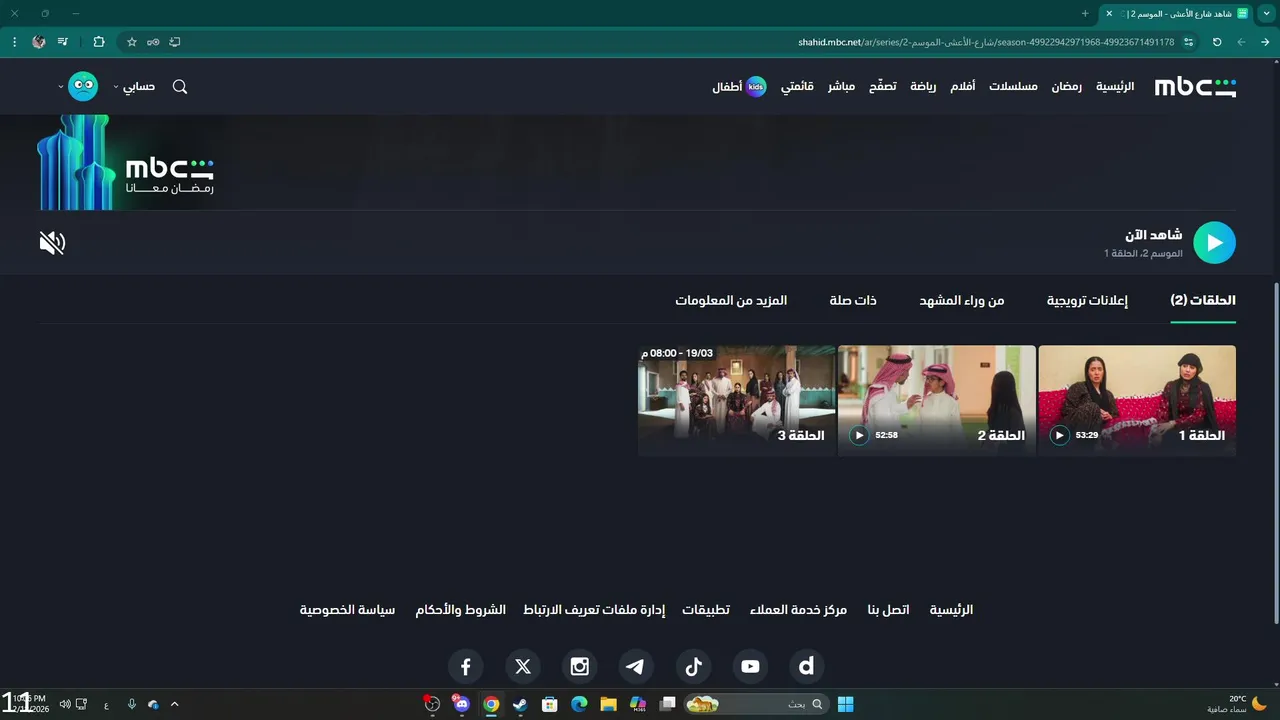Image resolution: width=1280 pixels, height=720 pixels.
Task: Open the browser extensions puzzle icon
Action: [x=98, y=42]
